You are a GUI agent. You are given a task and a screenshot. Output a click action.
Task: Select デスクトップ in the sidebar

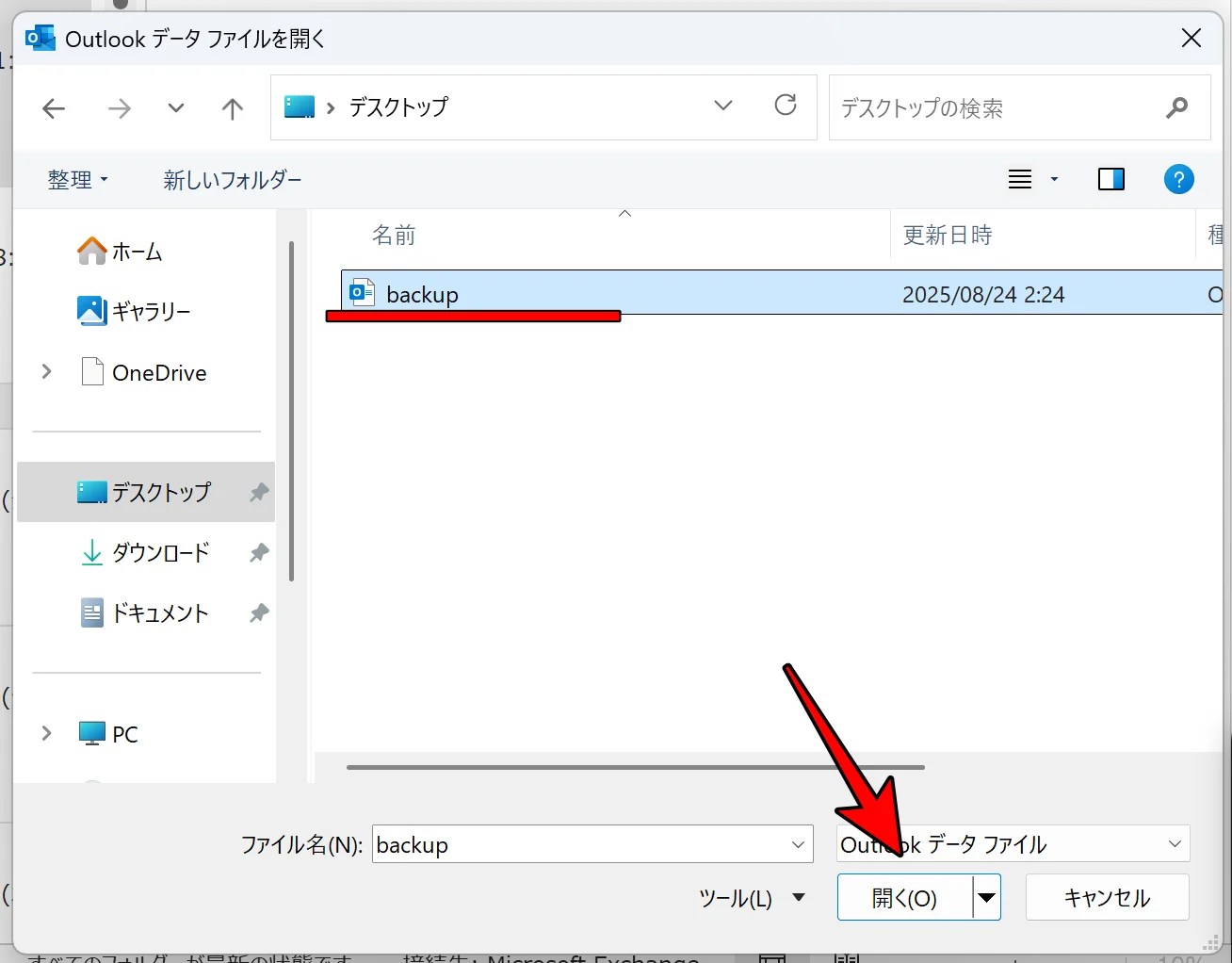(146, 492)
